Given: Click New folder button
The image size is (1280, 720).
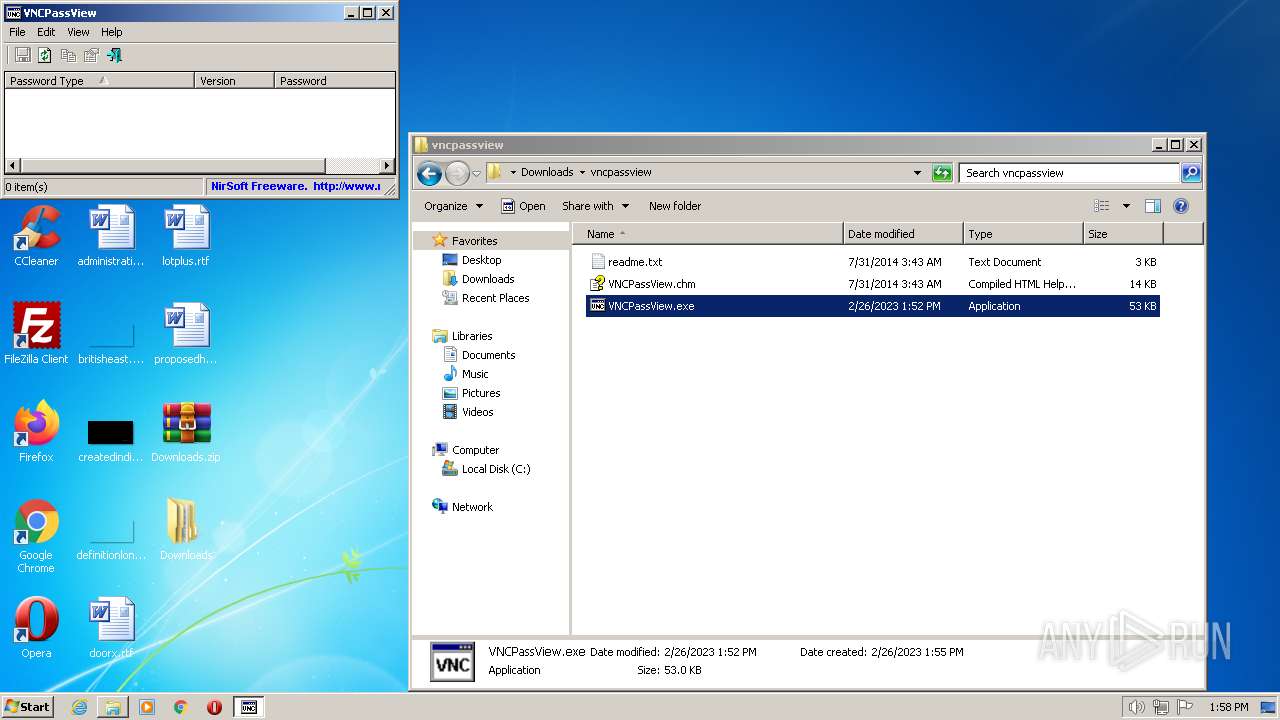Looking at the screenshot, I should tap(675, 206).
